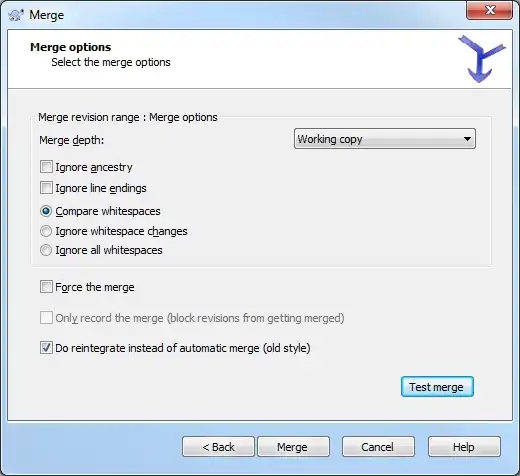Click 'Merge revision range : Merge options' group label
The width and height of the screenshot is (520, 476).
(128, 117)
